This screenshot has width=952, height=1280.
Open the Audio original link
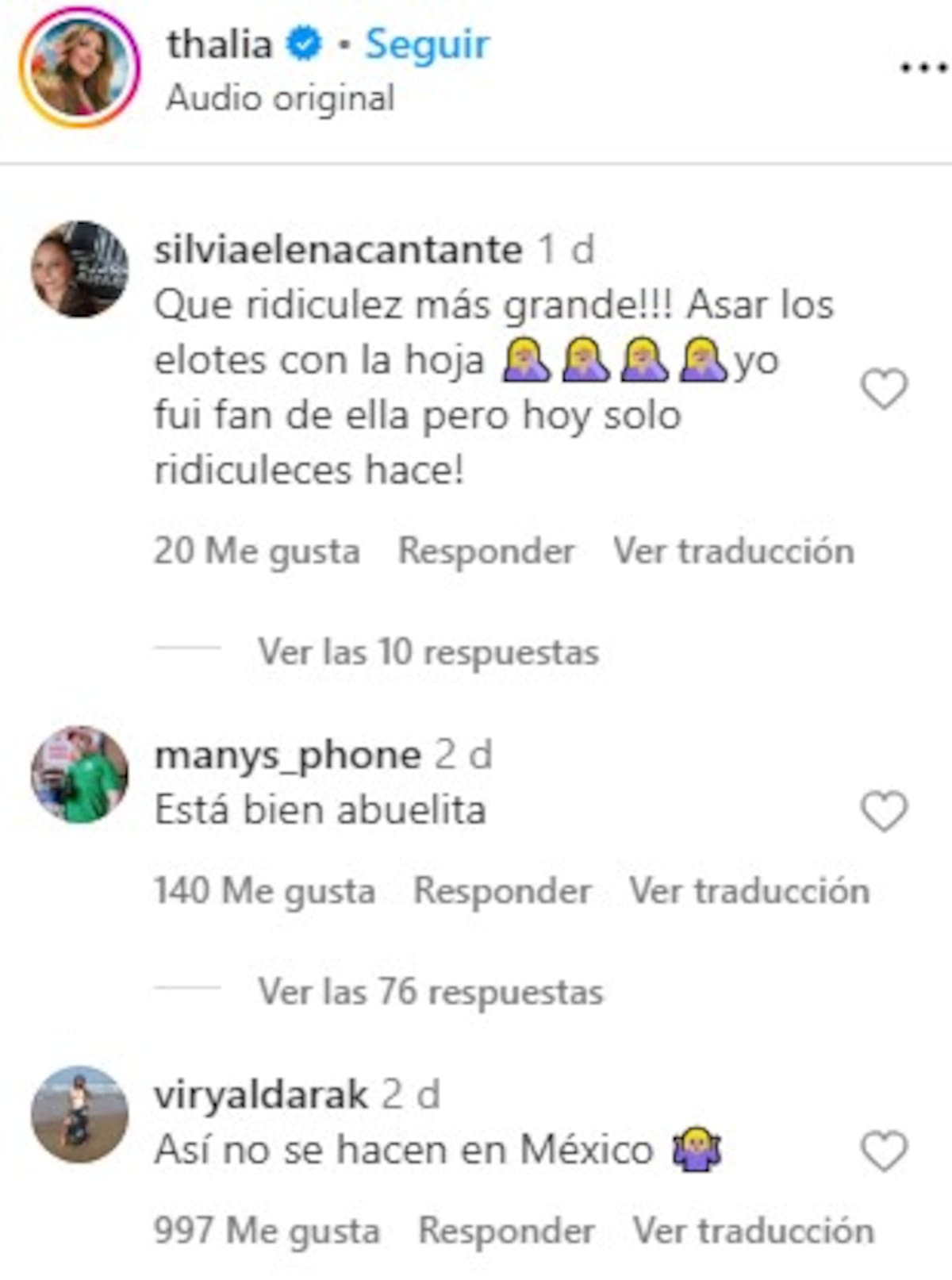click(x=281, y=98)
